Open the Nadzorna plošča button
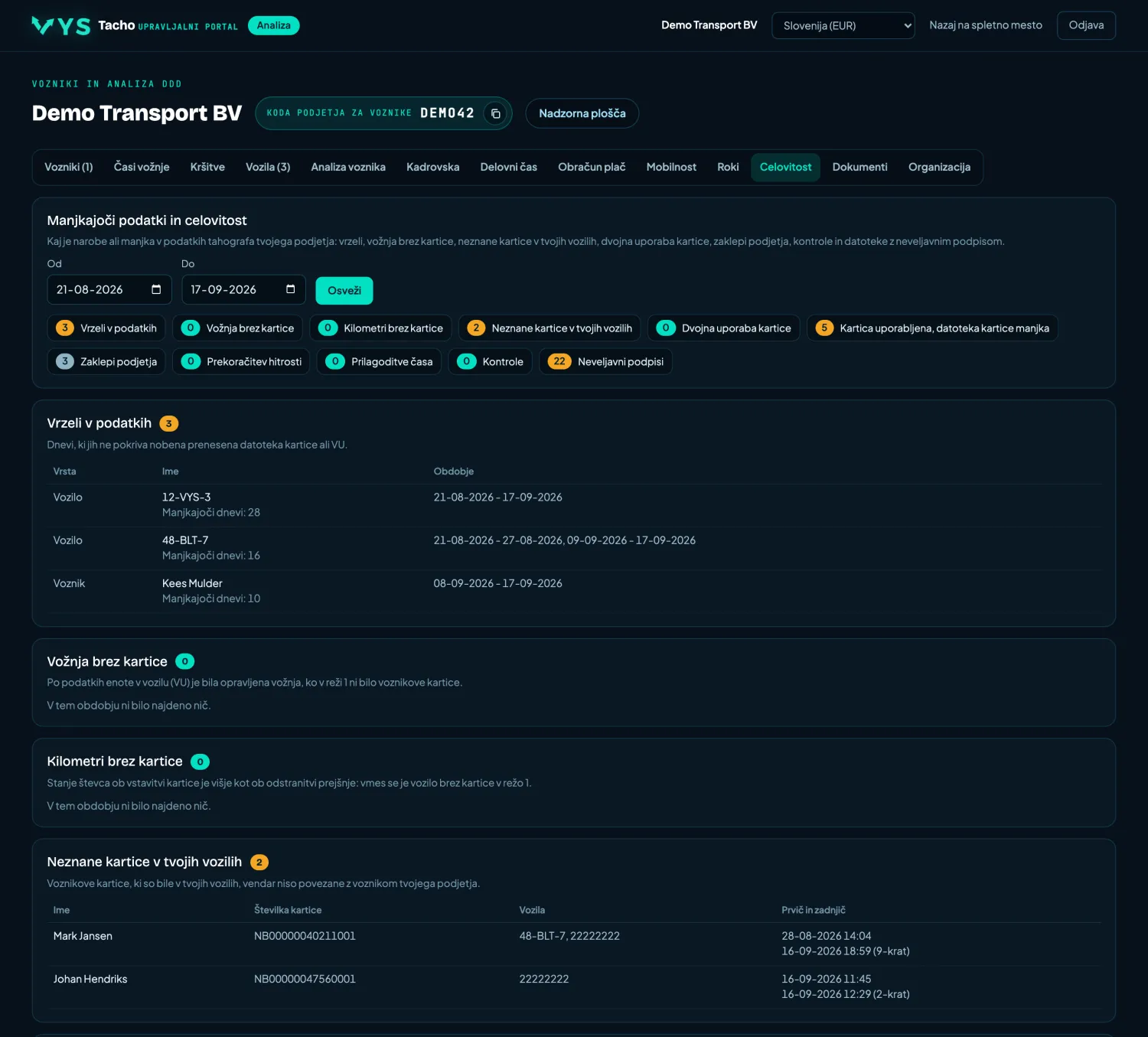Image resolution: width=1148 pixels, height=1037 pixels. coord(582,113)
